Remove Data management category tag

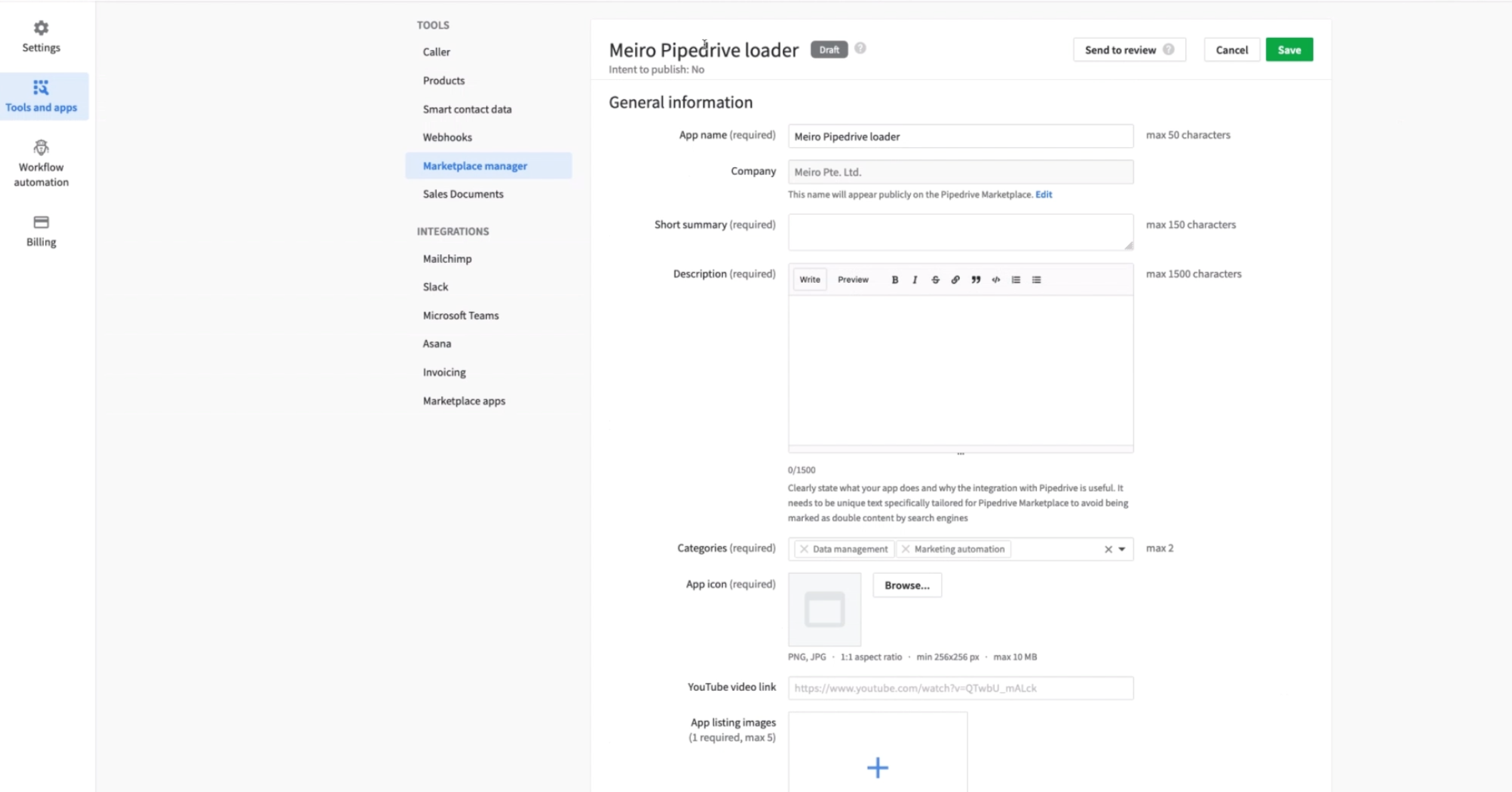(805, 549)
